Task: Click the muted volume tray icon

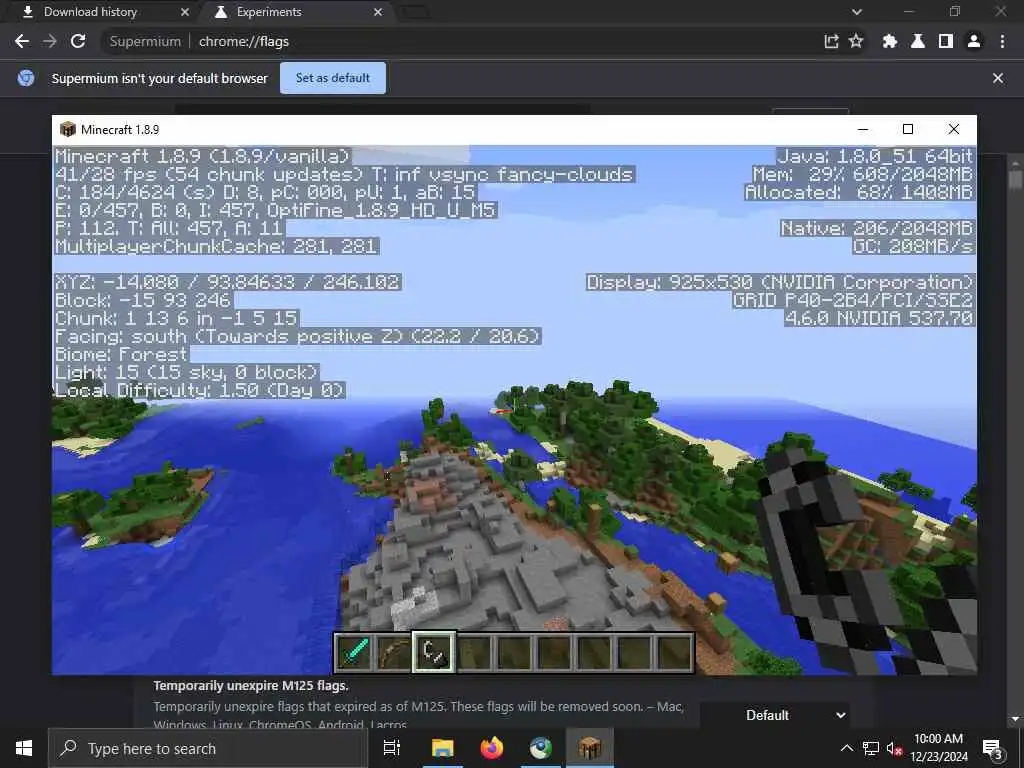Action: click(x=894, y=748)
